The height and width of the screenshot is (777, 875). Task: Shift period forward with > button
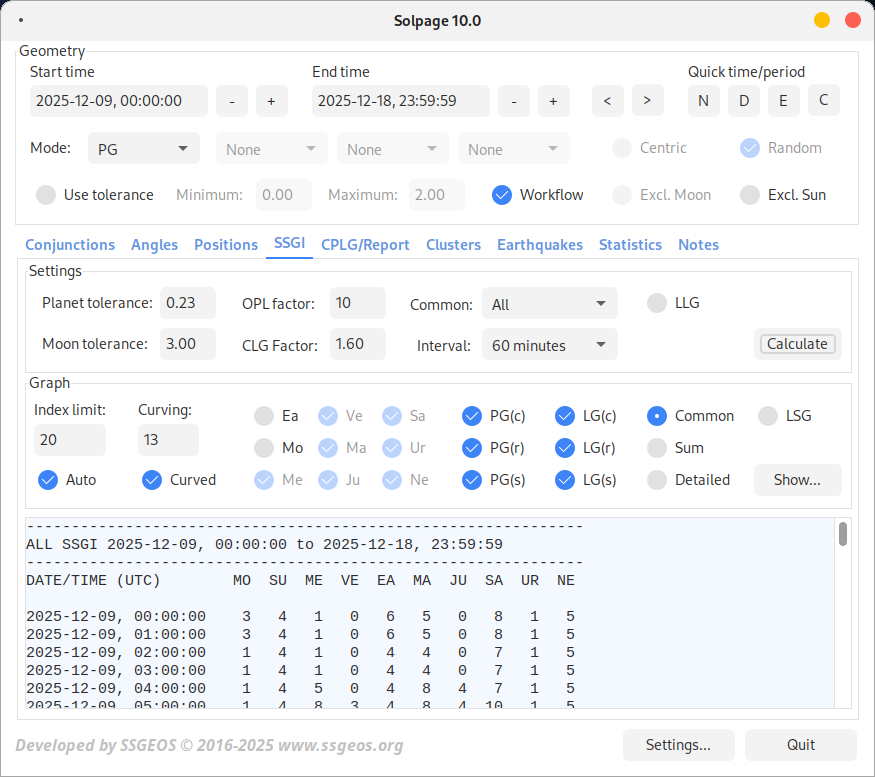(647, 100)
